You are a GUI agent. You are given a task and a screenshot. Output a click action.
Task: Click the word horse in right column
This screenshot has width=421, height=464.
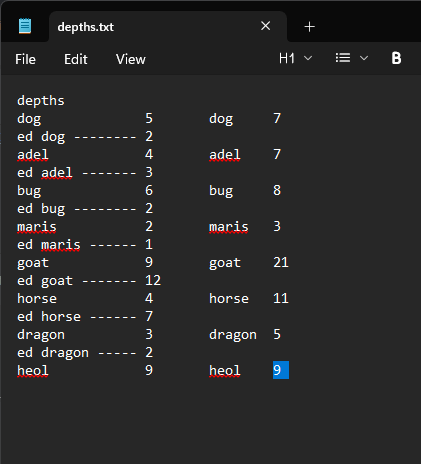pyautogui.click(x=229, y=298)
